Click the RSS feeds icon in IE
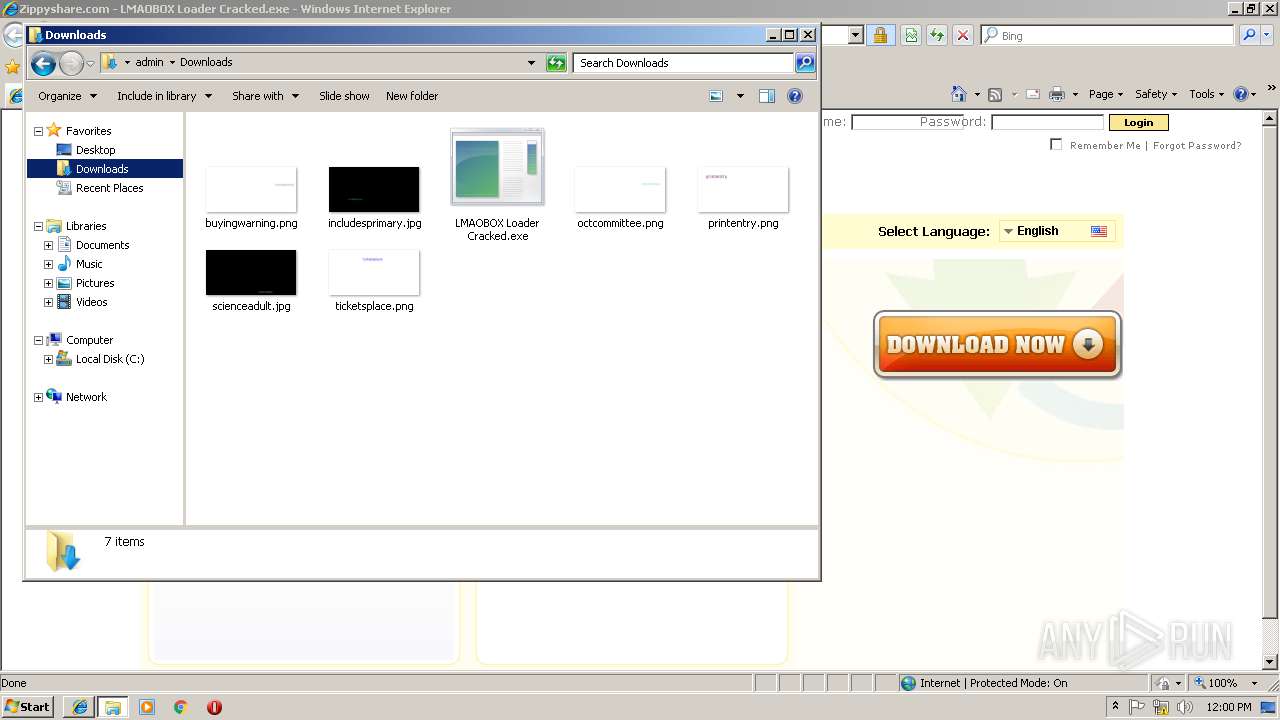Image resolution: width=1280 pixels, height=720 pixels. [x=995, y=94]
